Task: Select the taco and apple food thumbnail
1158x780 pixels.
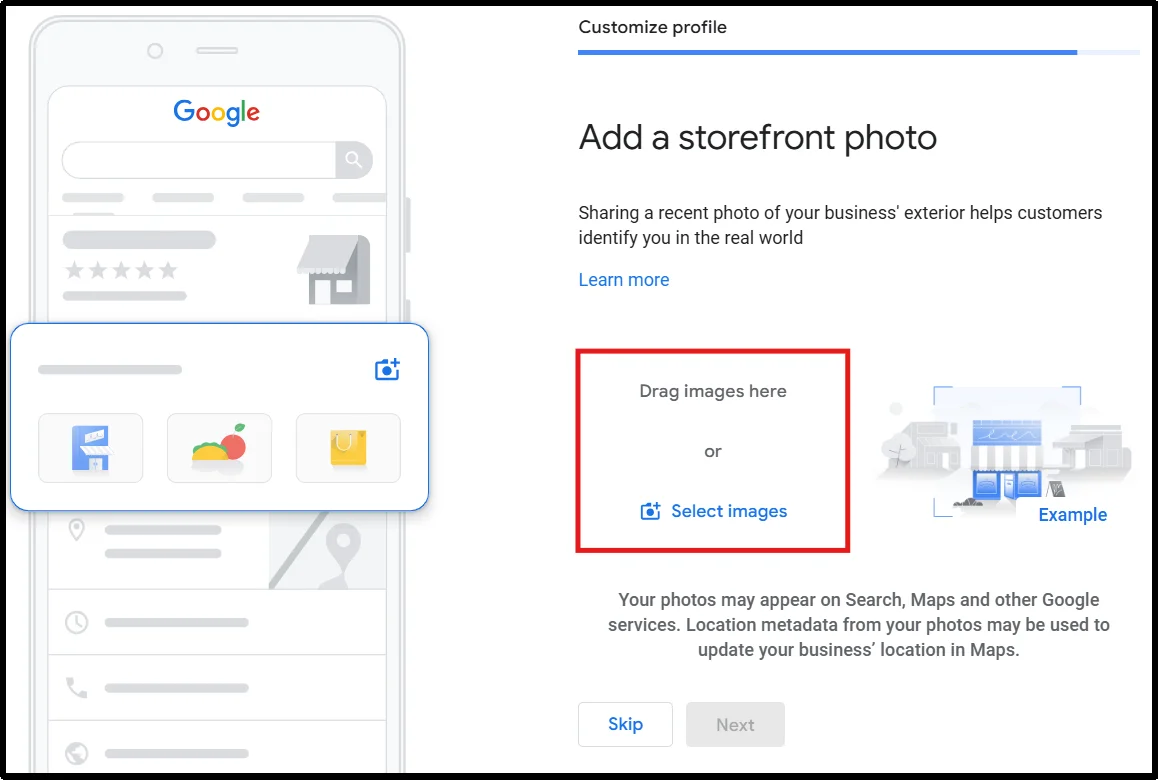Action: pyautogui.click(x=219, y=448)
